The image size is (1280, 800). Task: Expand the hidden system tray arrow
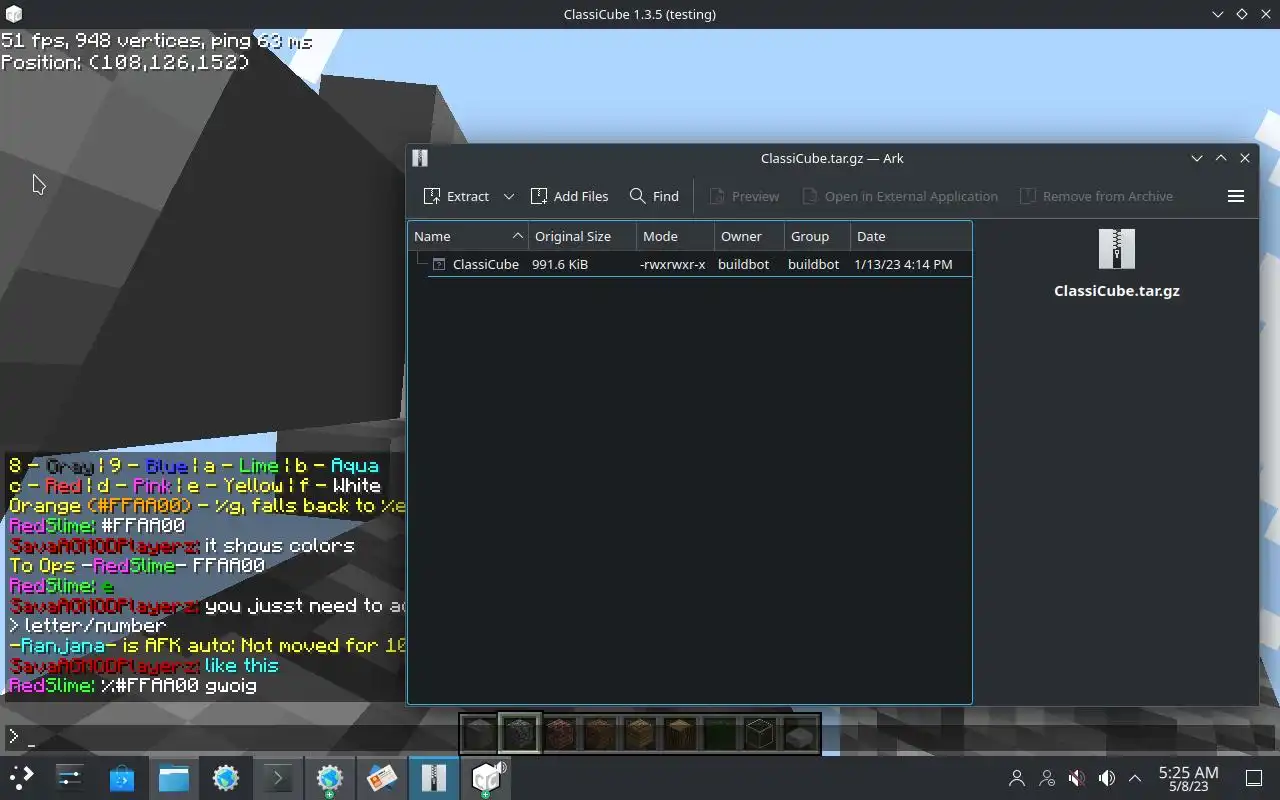[1135, 778]
